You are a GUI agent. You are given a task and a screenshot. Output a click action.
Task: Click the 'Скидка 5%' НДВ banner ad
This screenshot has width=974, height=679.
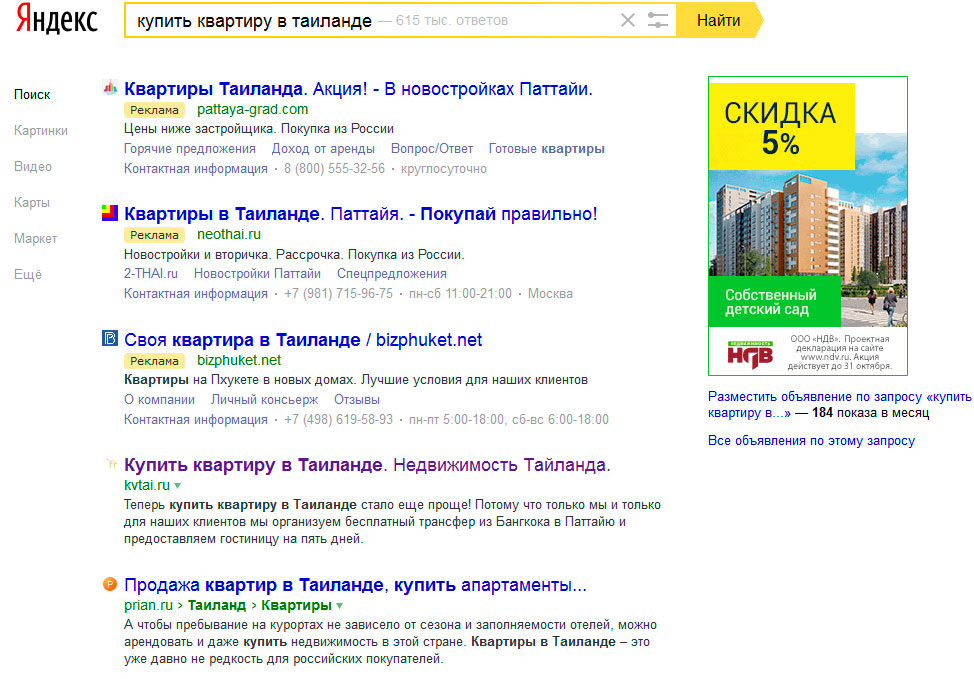point(808,226)
